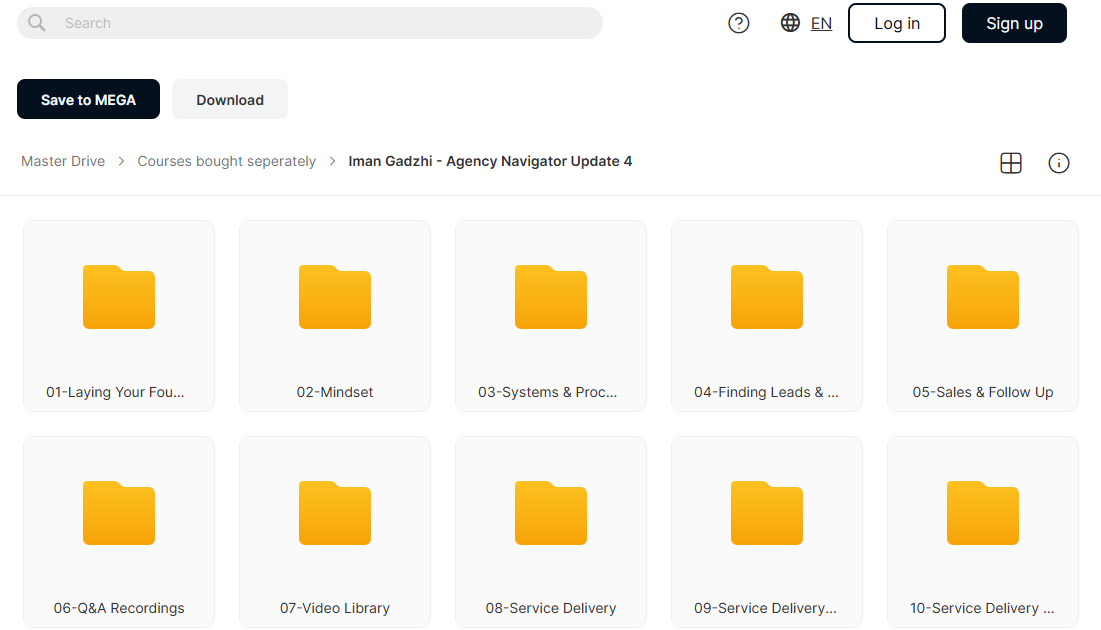
Task: Open the 03-Systems & Proc... folder icon
Action: pyautogui.click(x=550, y=297)
